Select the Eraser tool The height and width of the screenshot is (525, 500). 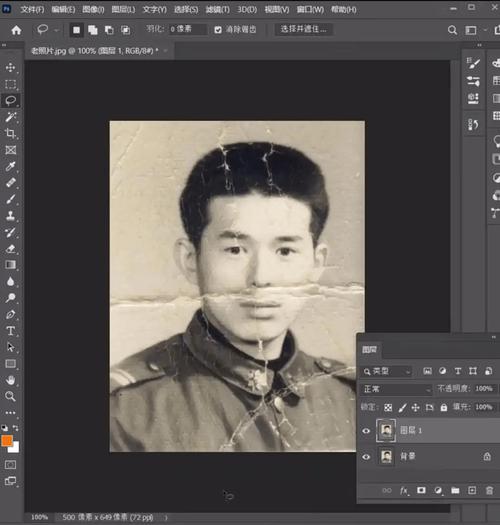point(10,248)
